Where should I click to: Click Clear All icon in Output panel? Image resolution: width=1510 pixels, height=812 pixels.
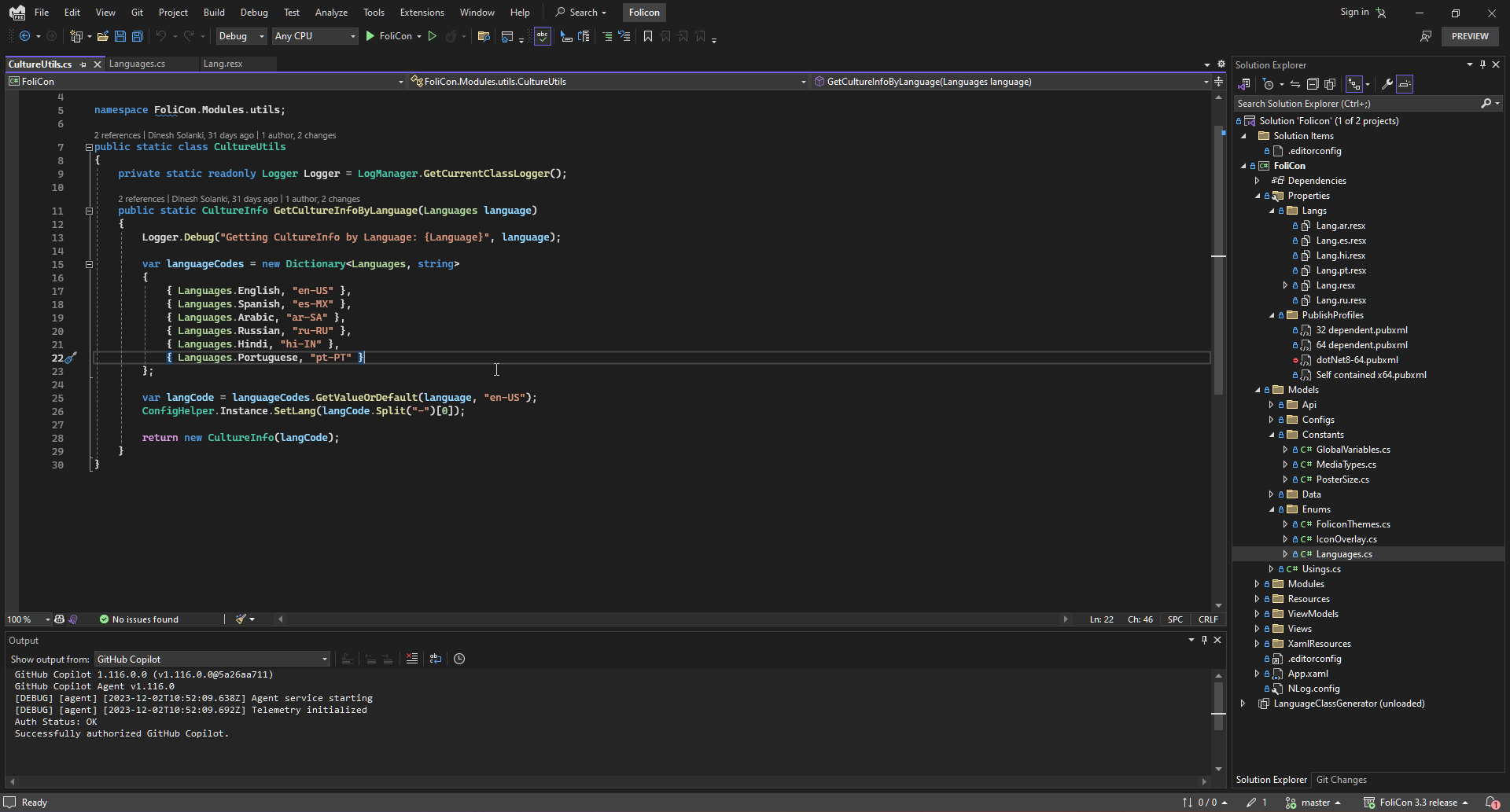(412, 659)
